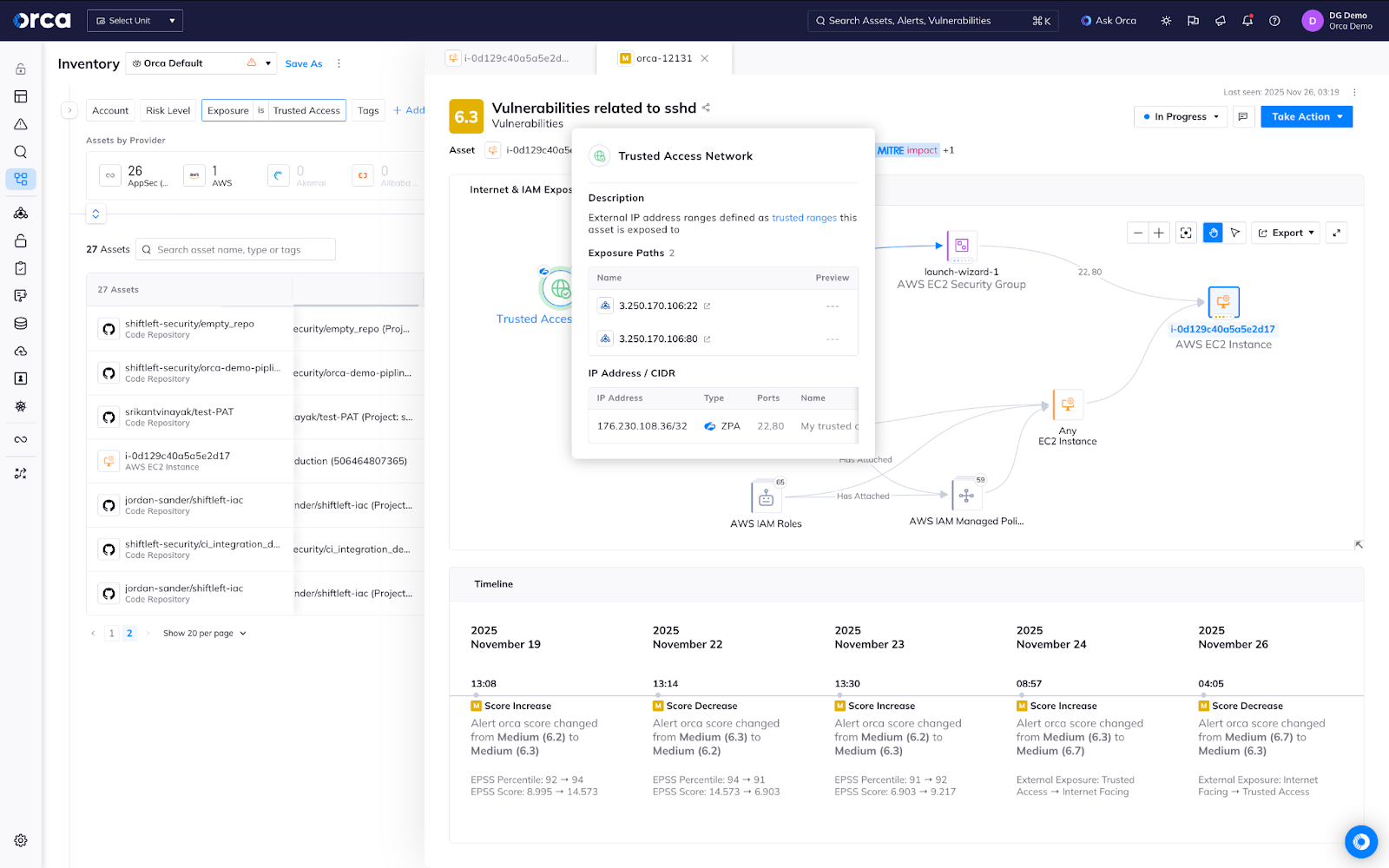Screen dimensions: 1389x868
Task: Follow the trusted ranges link
Action: tap(804, 218)
